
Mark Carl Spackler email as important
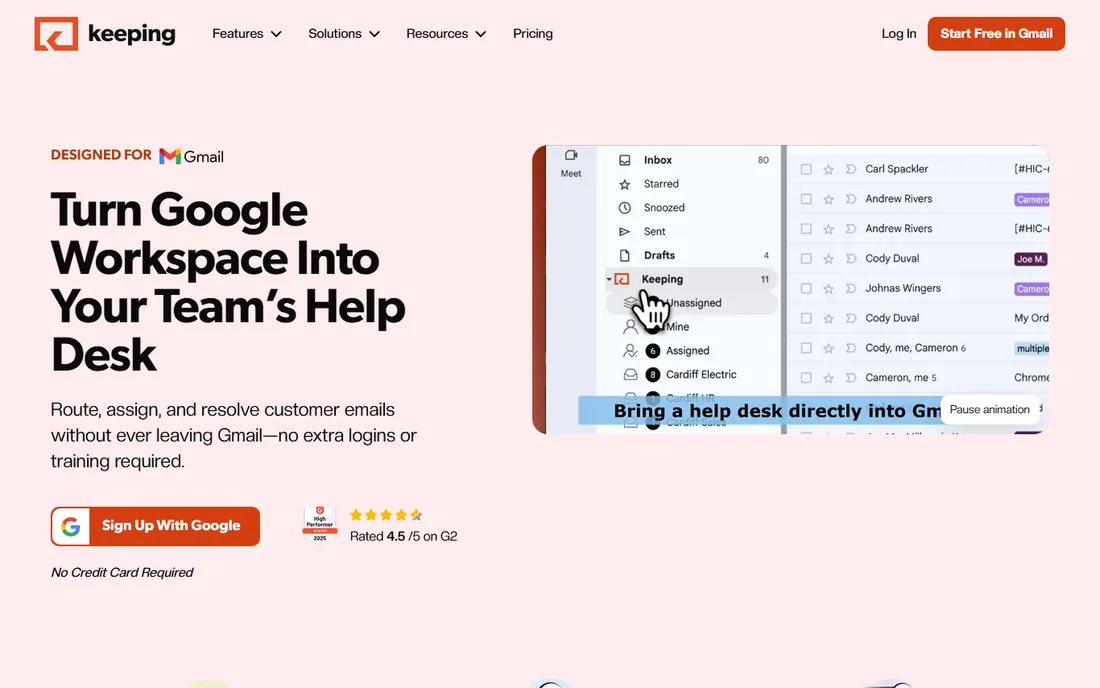click(x=851, y=169)
